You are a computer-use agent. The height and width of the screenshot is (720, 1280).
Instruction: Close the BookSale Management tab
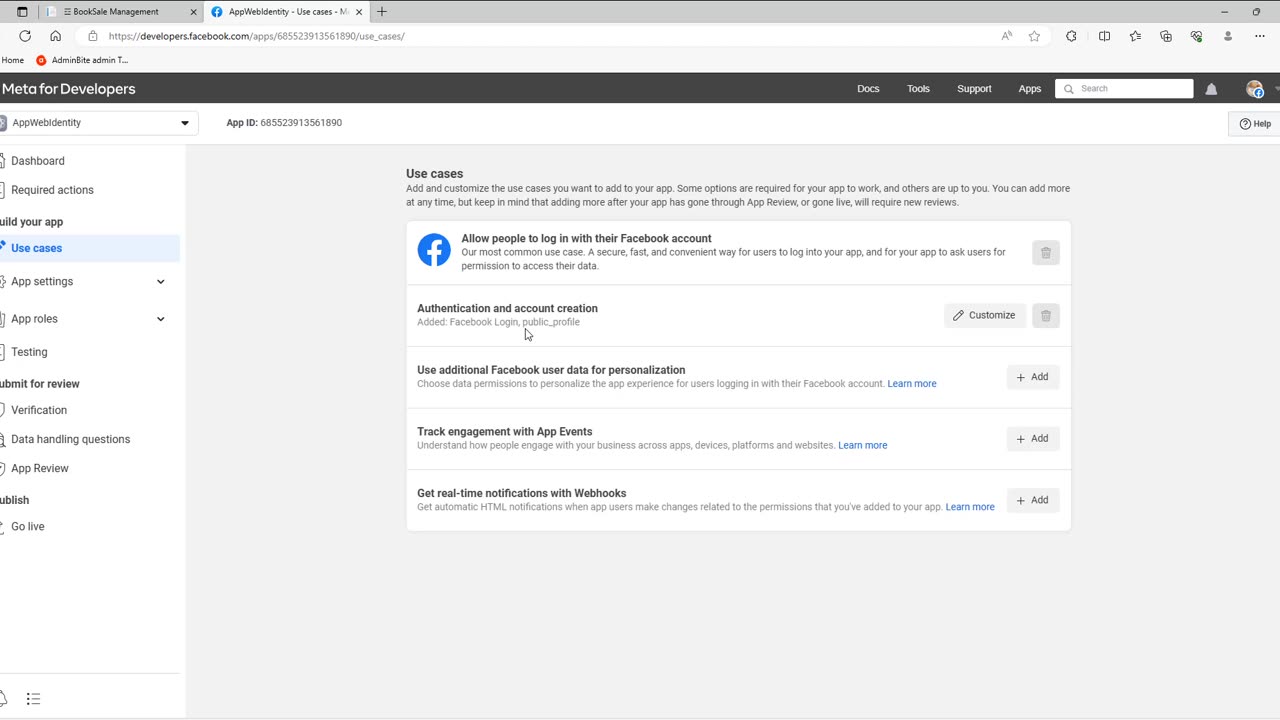(194, 12)
